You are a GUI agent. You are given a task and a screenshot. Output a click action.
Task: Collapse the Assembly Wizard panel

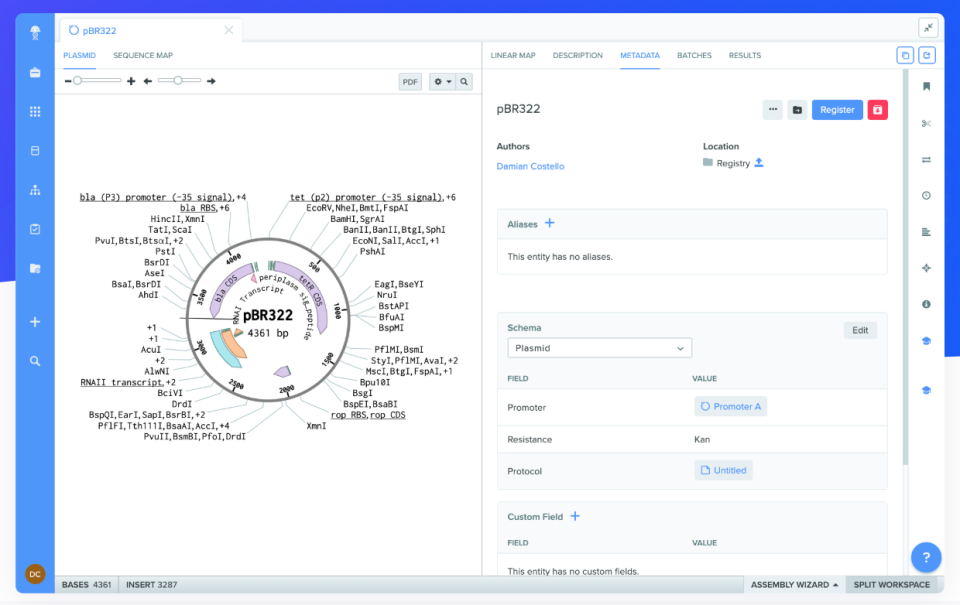[793, 584]
